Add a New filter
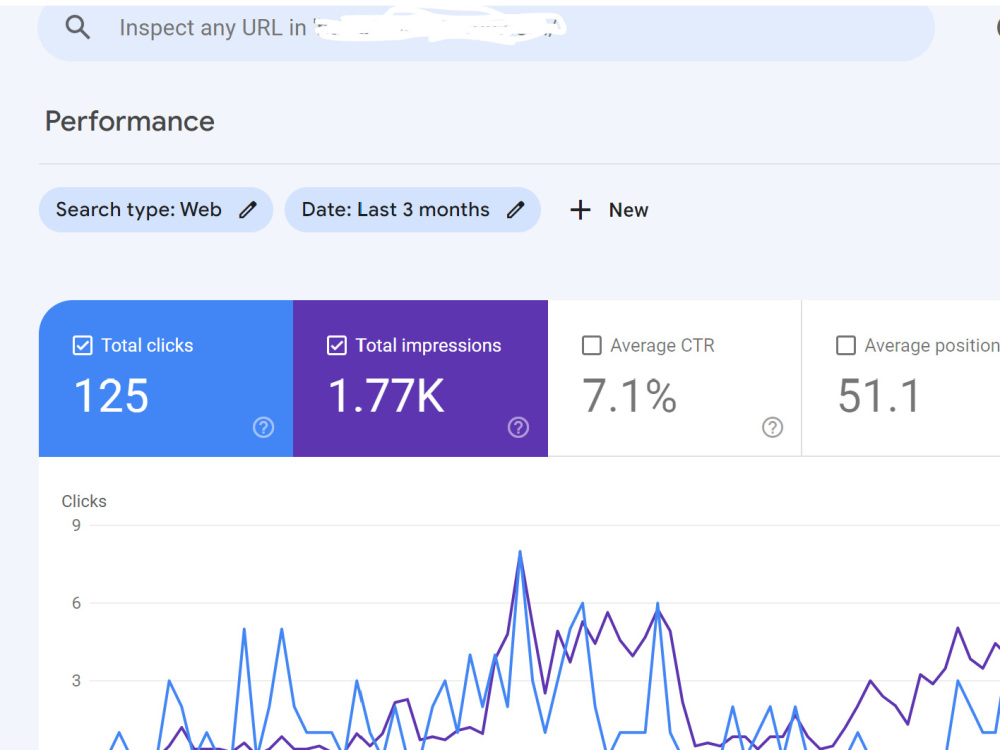 pos(609,210)
